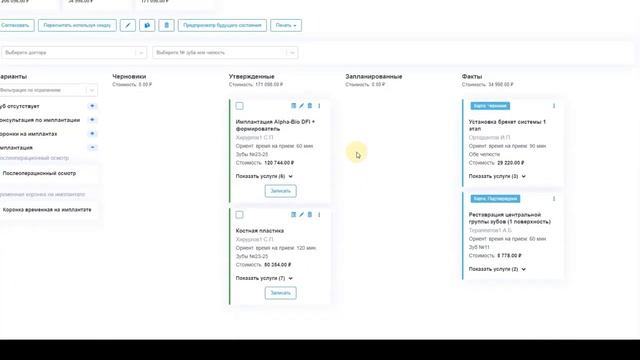
Task: Open three-dot menu on Реставрация центральной группы card
Action: 554,199
